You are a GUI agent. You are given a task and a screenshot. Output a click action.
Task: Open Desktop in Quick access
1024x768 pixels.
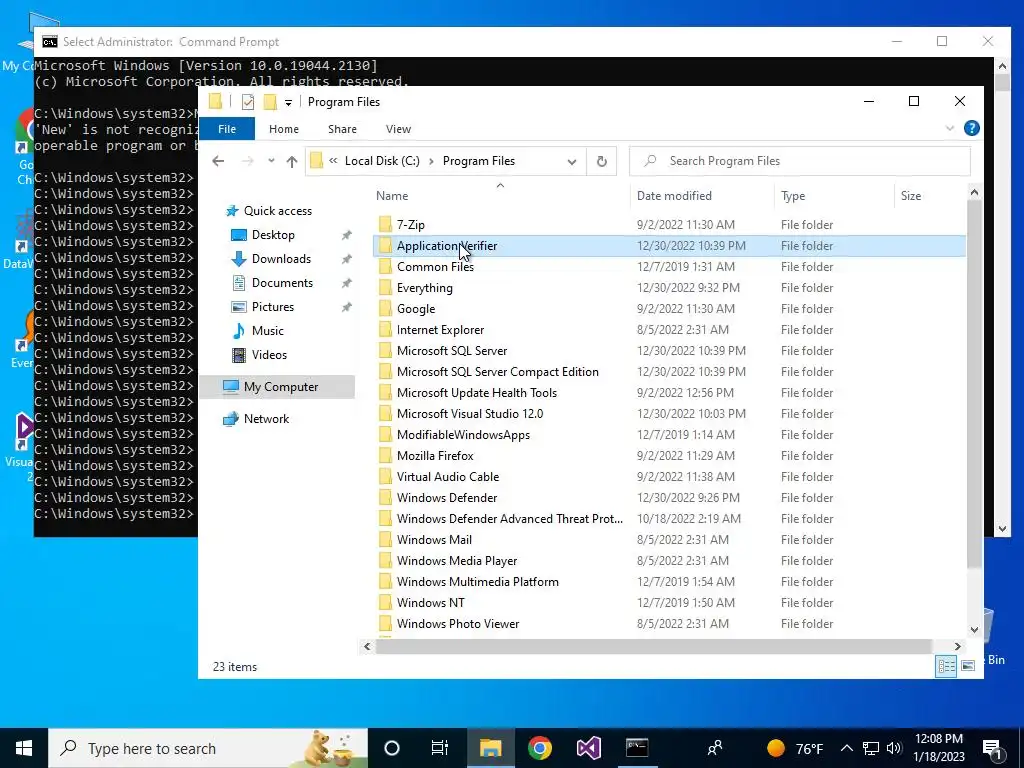pos(273,235)
